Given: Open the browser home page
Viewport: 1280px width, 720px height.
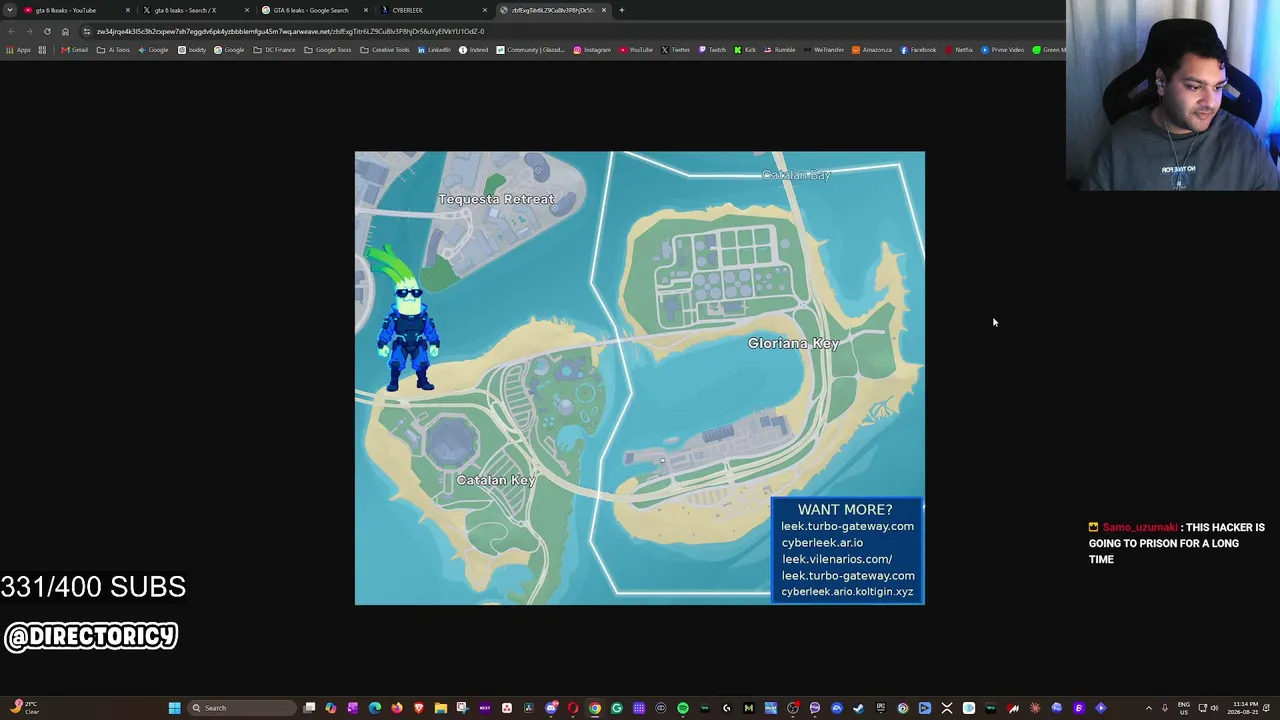Looking at the screenshot, I should coord(65,31).
